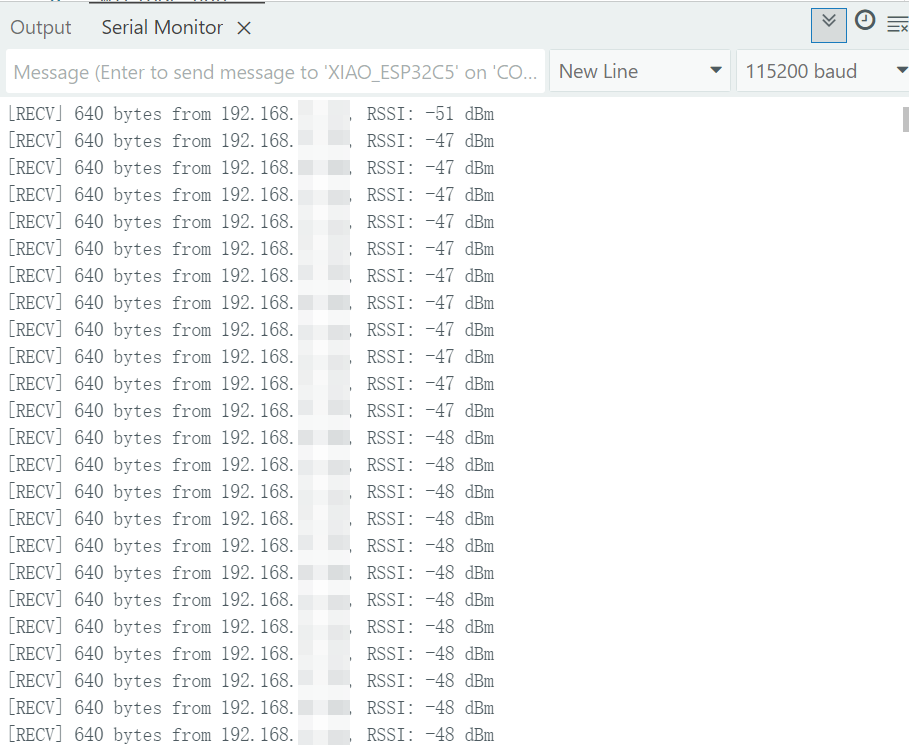This screenshot has height=751, width=909.
Task: Open the 115200 baud rate dropdown
Action: pos(822,72)
